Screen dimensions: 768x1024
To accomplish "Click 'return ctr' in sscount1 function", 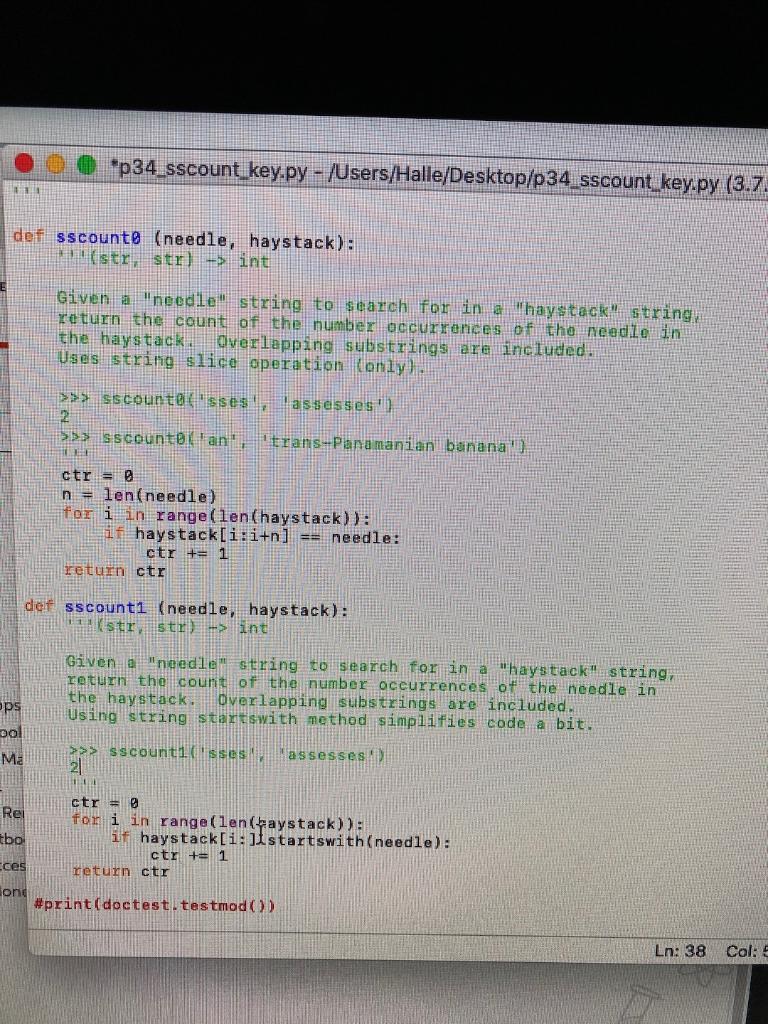I will 120,871.
